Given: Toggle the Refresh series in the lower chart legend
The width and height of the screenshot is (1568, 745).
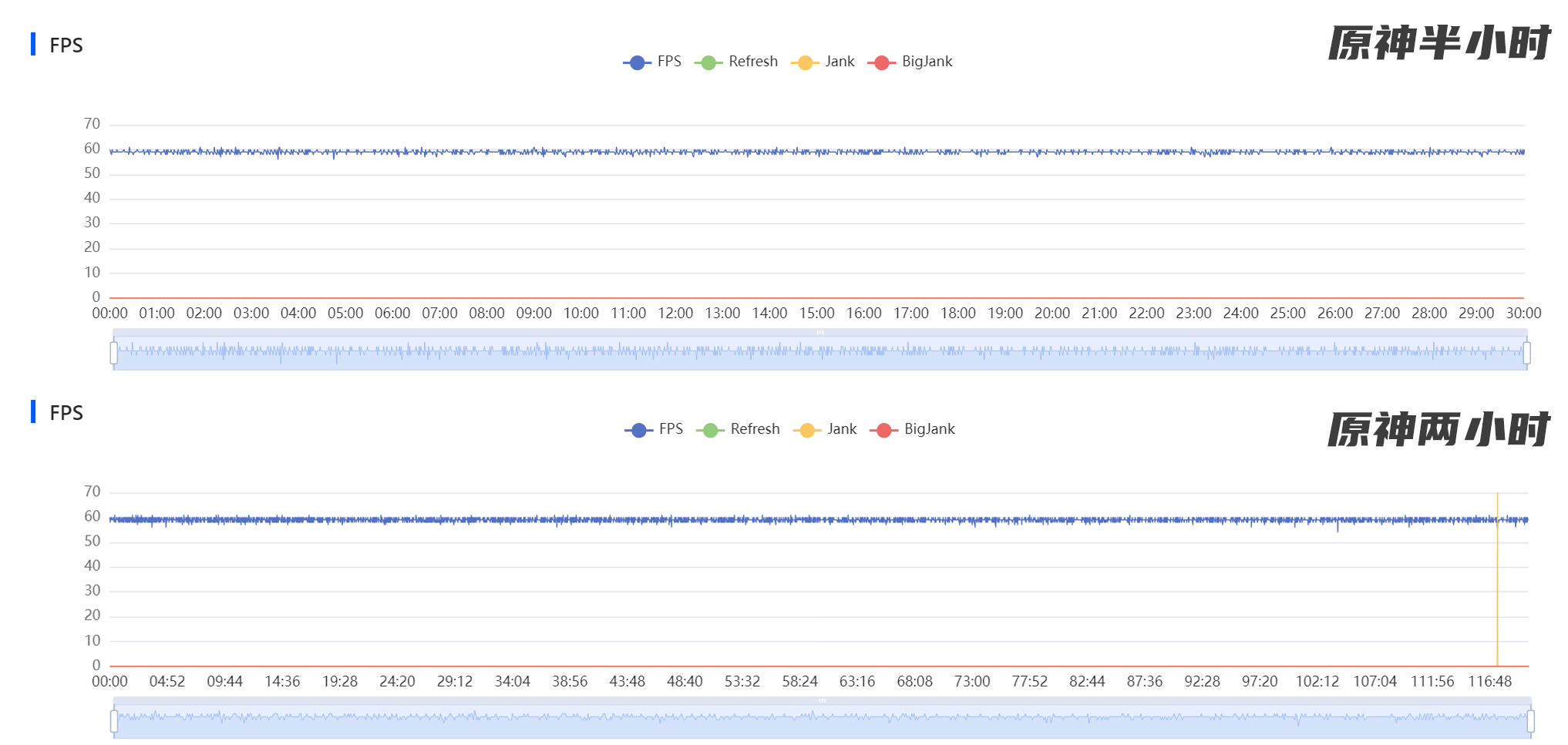Looking at the screenshot, I should click(738, 429).
